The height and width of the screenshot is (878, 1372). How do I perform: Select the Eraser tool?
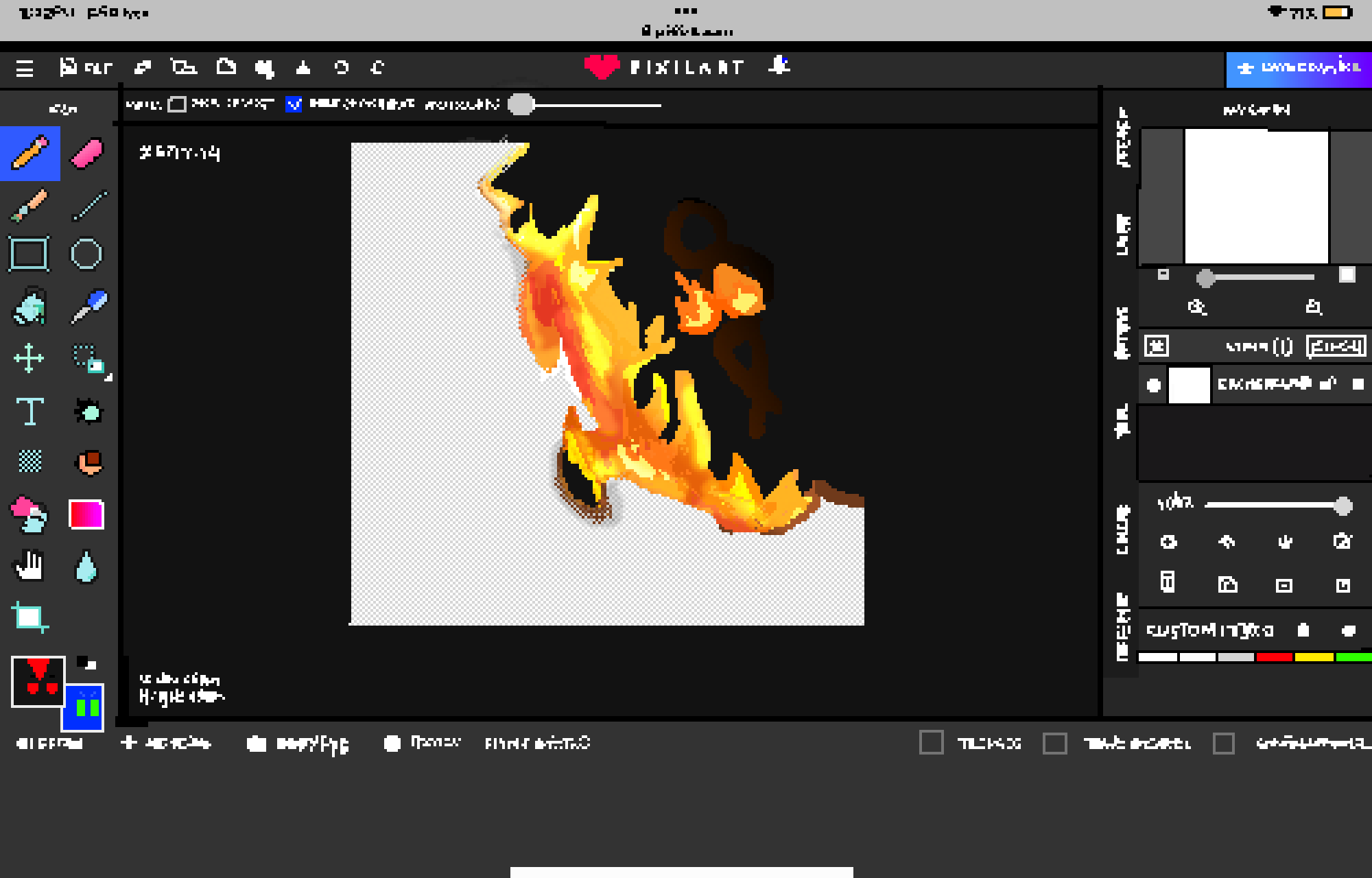(88, 152)
